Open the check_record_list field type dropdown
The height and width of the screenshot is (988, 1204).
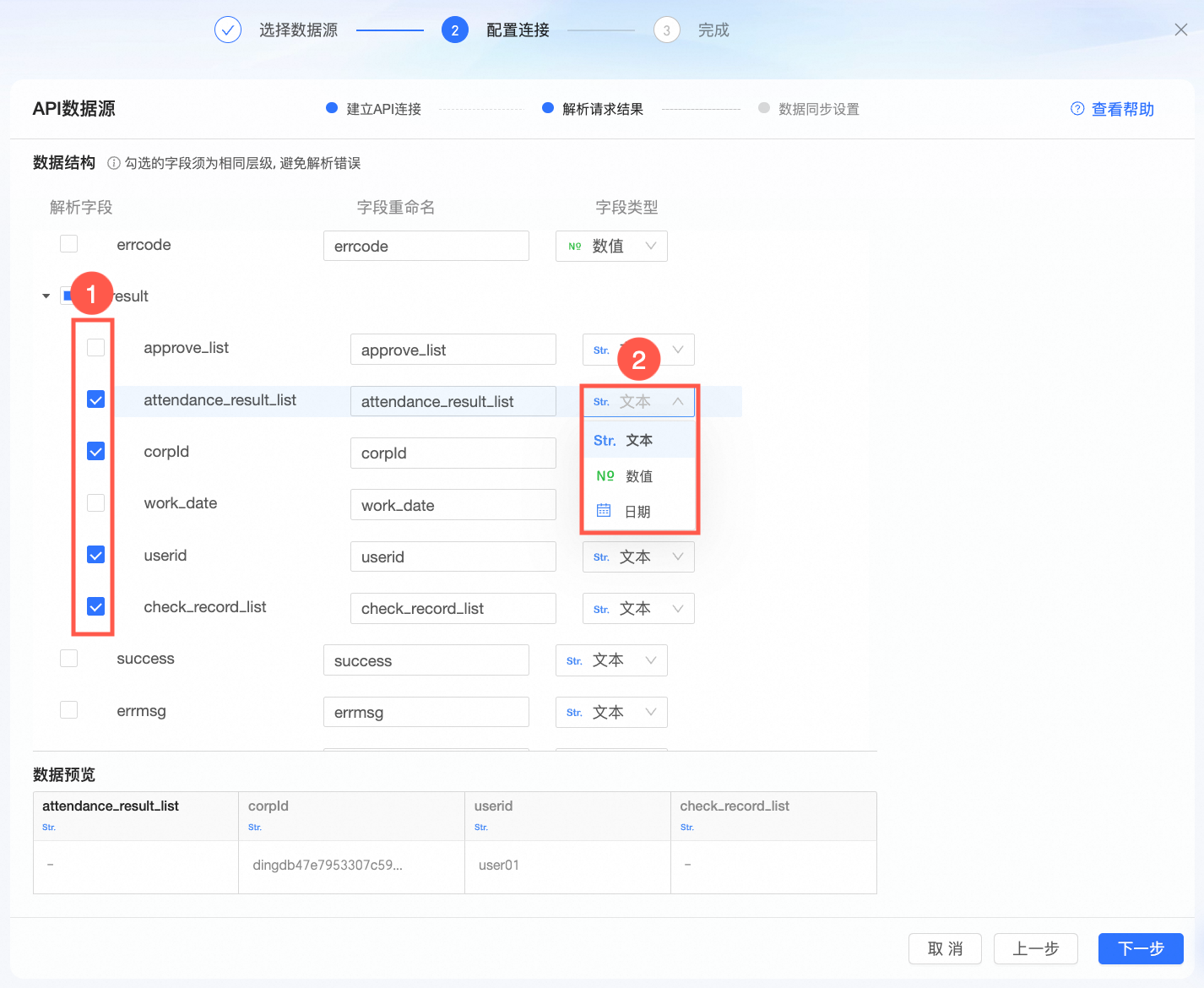click(638, 609)
